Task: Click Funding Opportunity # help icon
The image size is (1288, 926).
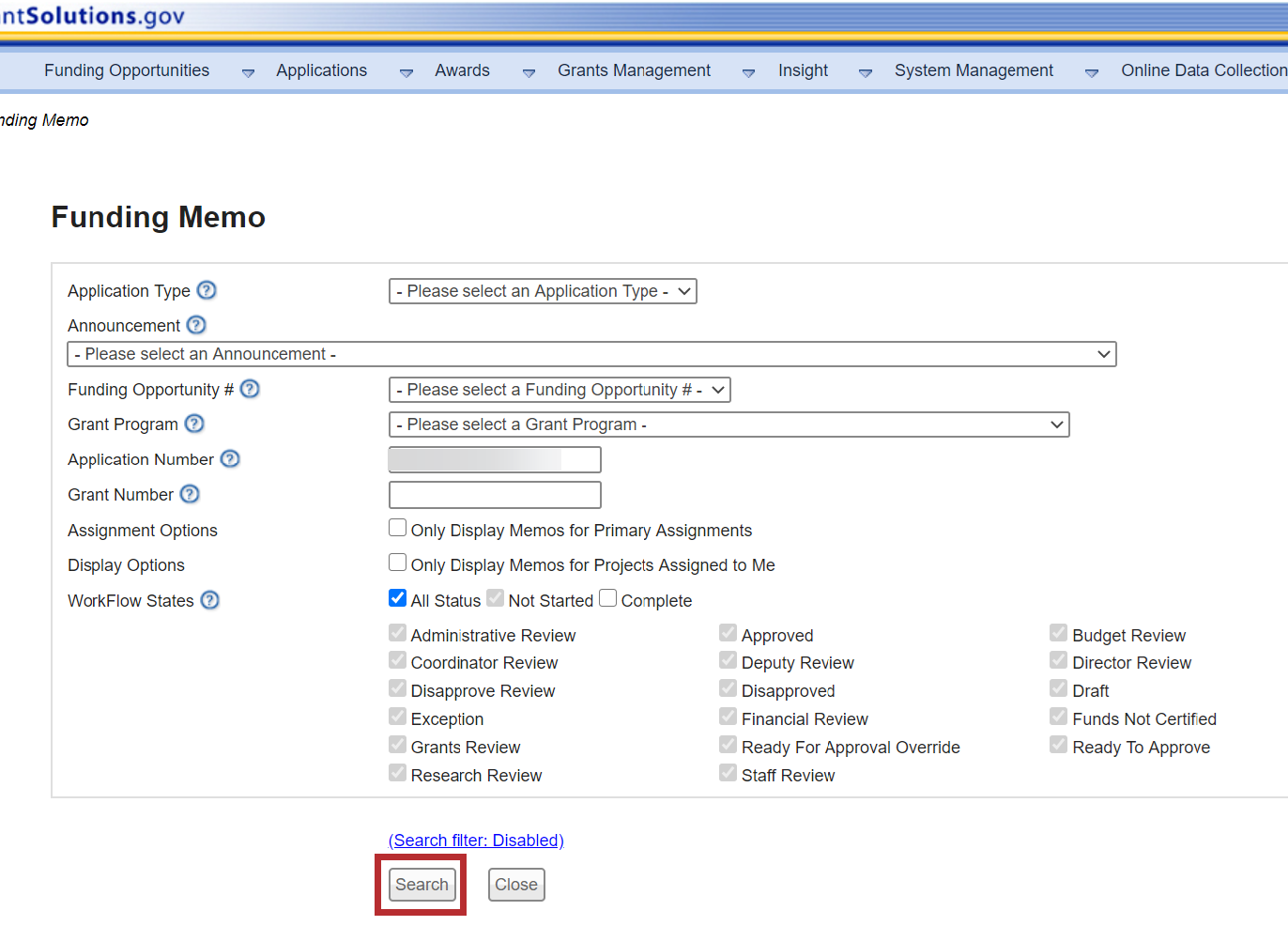Action: (250, 389)
